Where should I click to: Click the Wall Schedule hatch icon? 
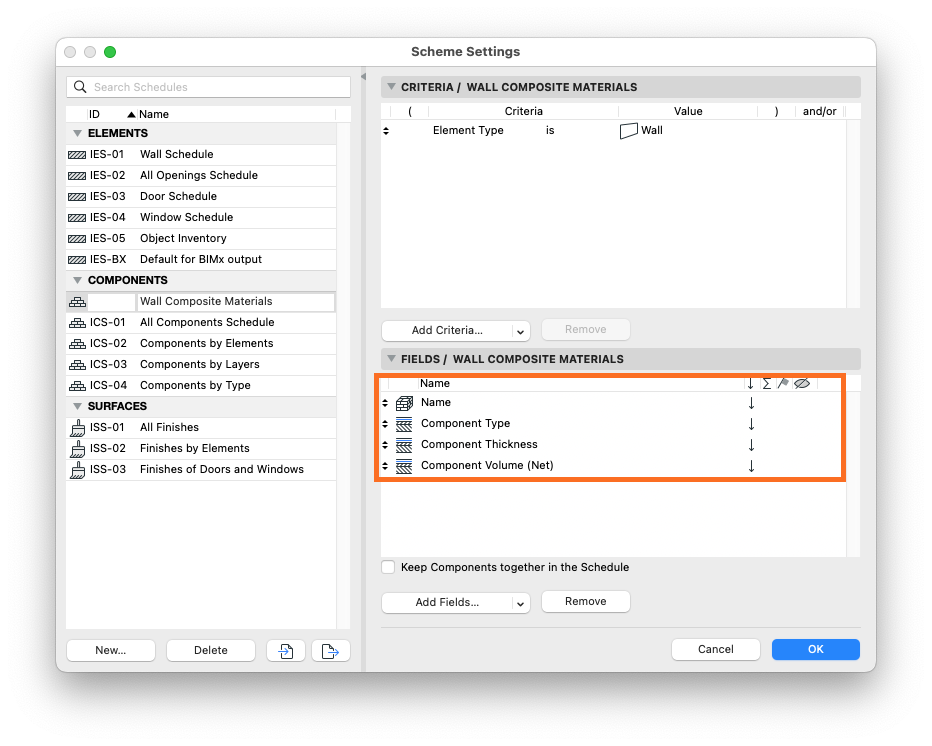[77, 155]
